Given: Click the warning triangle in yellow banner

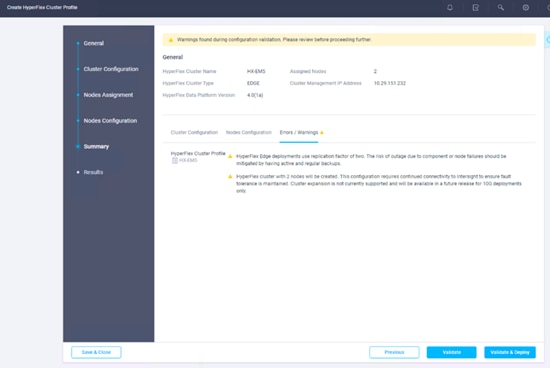Looking at the screenshot, I should [171, 40].
